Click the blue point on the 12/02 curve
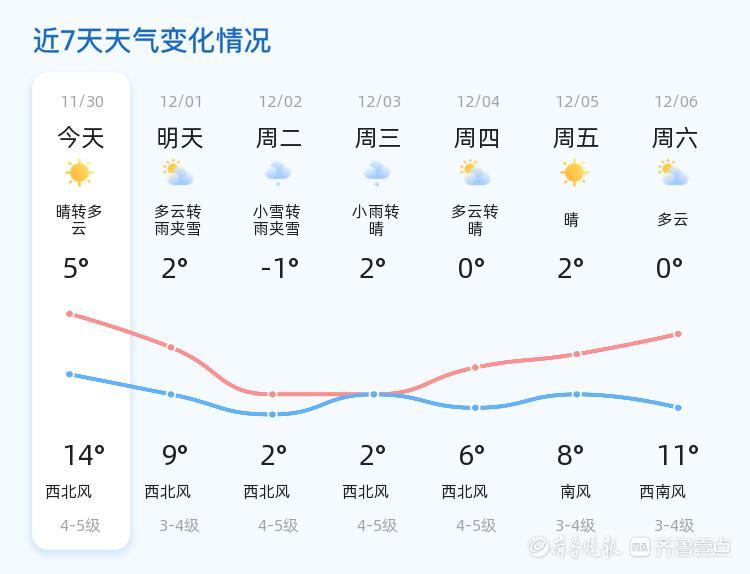Screen dimensions: 750x574 coord(272,414)
